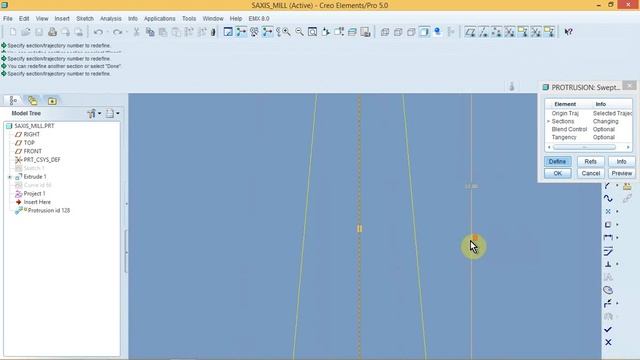Click the Open file folder icon
This screenshot has width=640, height=360.
[x=26, y=32]
